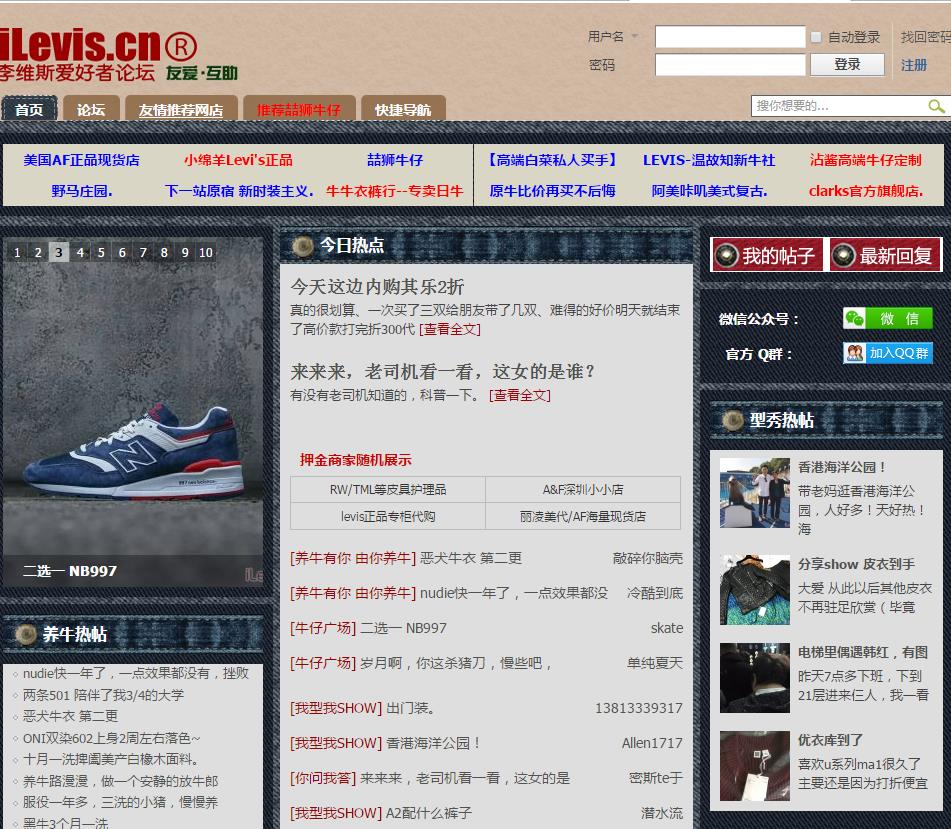The width and height of the screenshot is (951, 829).
Task: Open author Allen1717's profile link
Action: (652, 743)
